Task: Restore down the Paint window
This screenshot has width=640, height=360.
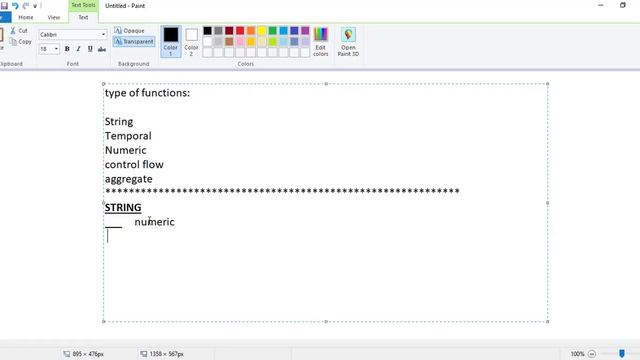Action: click(622, 5)
